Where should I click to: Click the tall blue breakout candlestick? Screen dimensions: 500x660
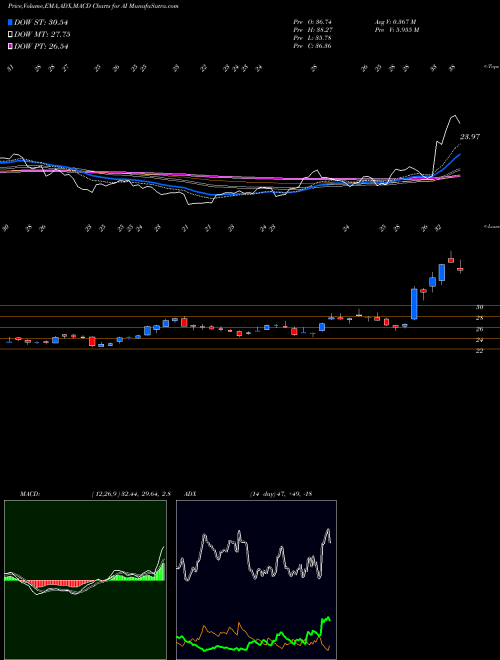pyautogui.click(x=414, y=303)
